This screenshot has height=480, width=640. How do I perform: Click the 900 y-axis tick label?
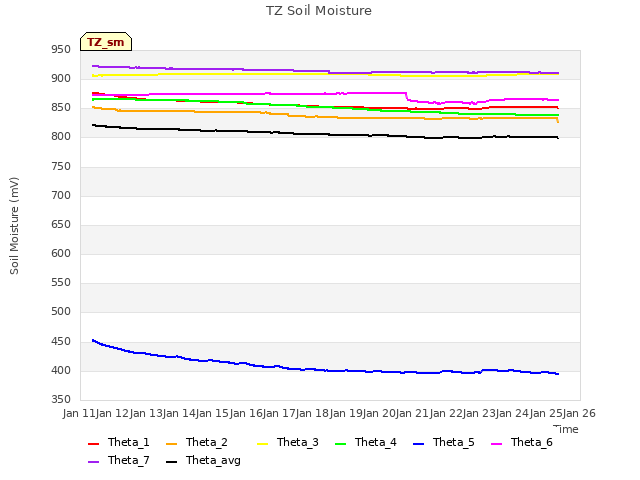coord(61,79)
